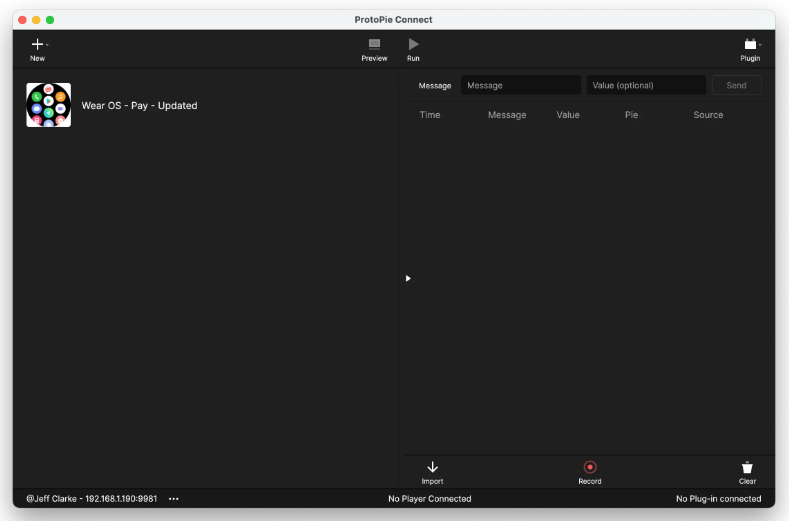Focus the Message input field
Viewport: 789px width, 521px height.
(520, 85)
